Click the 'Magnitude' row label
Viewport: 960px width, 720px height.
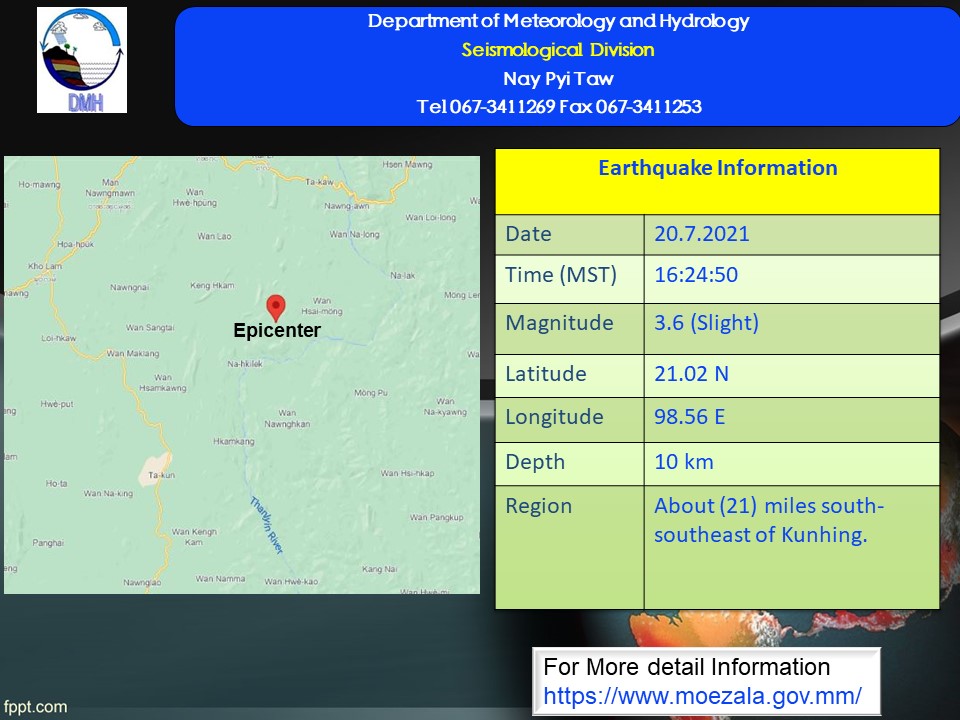[559, 323]
